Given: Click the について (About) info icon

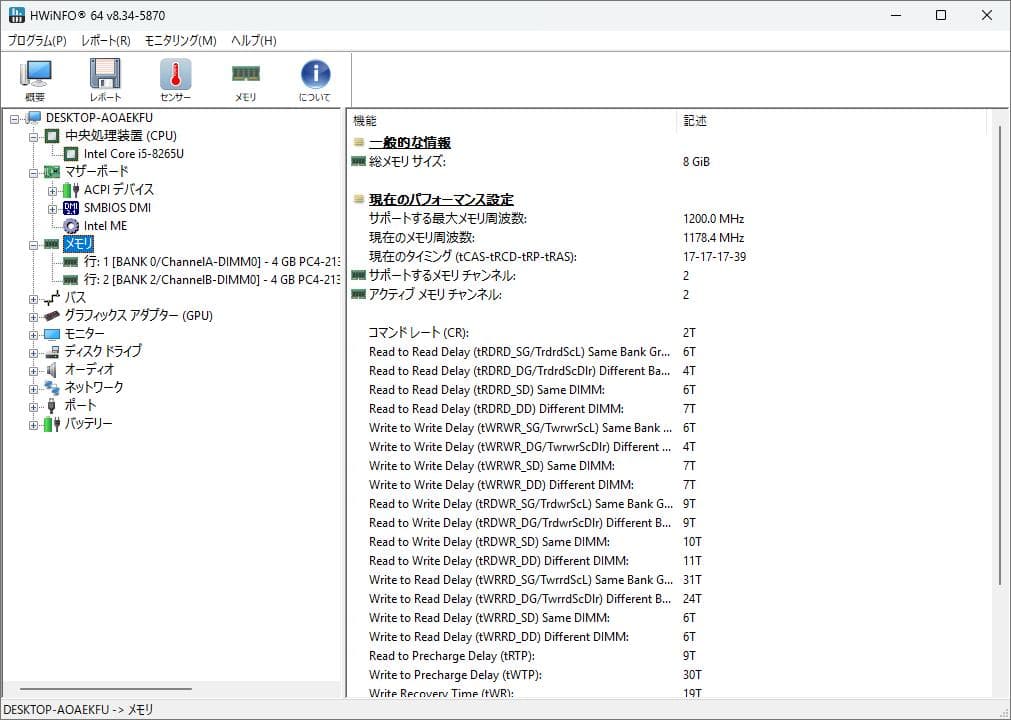Looking at the screenshot, I should [314, 78].
